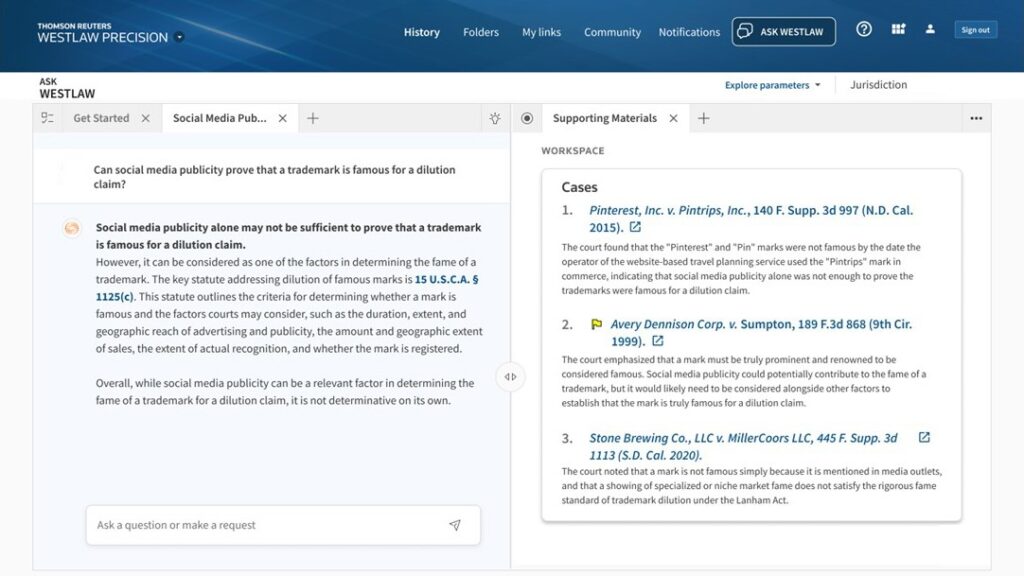Open the Explore parameters dropdown
Image resolution: width=1024 pixels, height=576 pixels.
click(769, 85)
